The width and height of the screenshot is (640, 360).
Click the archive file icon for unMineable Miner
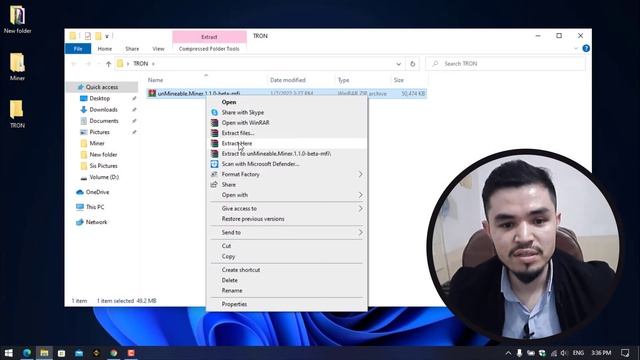[x=152, y=93]
